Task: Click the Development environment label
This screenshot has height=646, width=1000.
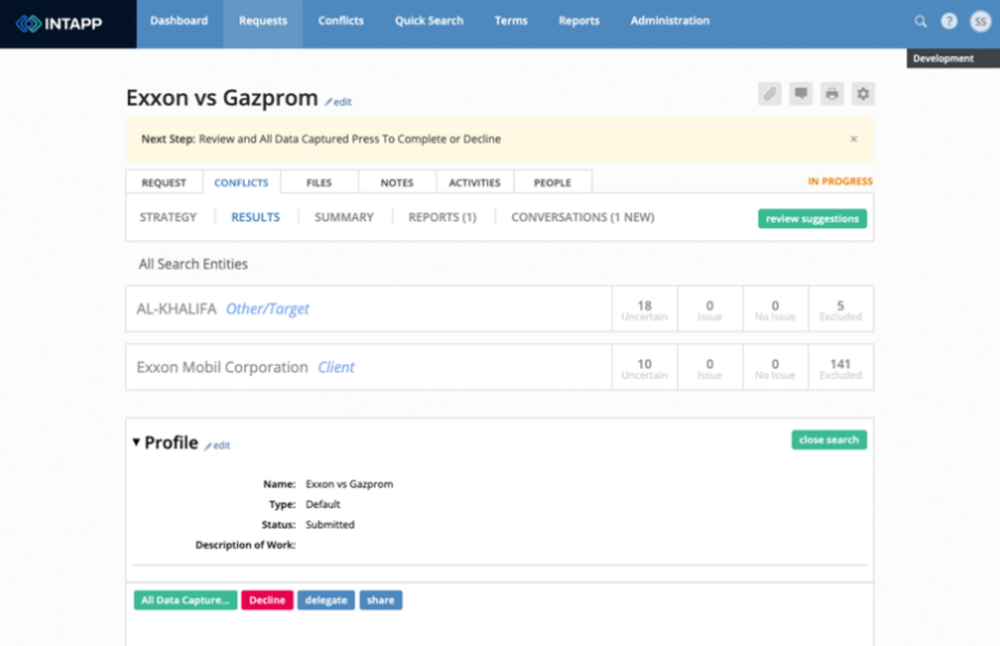Action: (953, 58)
